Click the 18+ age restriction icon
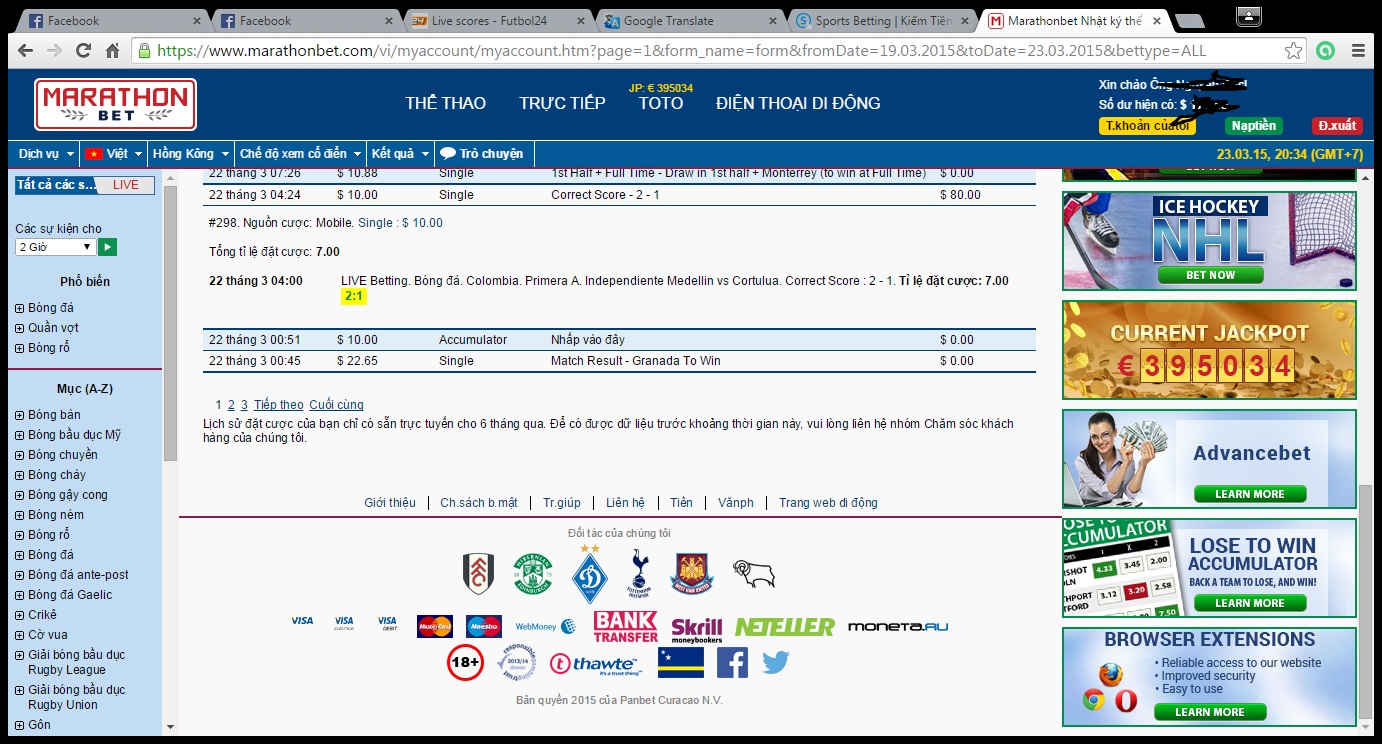The height and width of the screenshot is (744, 1382). point(465,663)
